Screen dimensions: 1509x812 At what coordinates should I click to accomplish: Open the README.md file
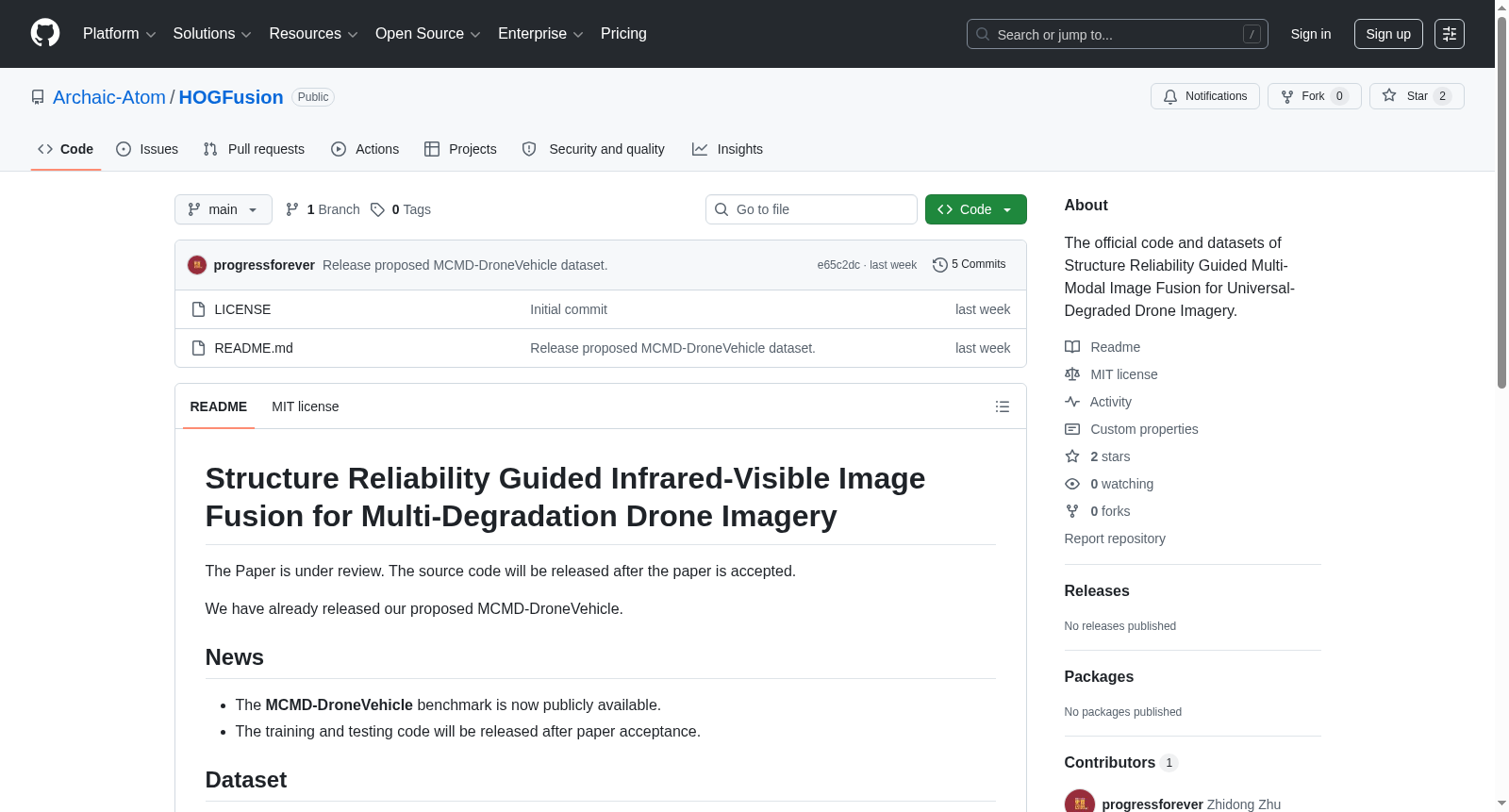(254, 348)
